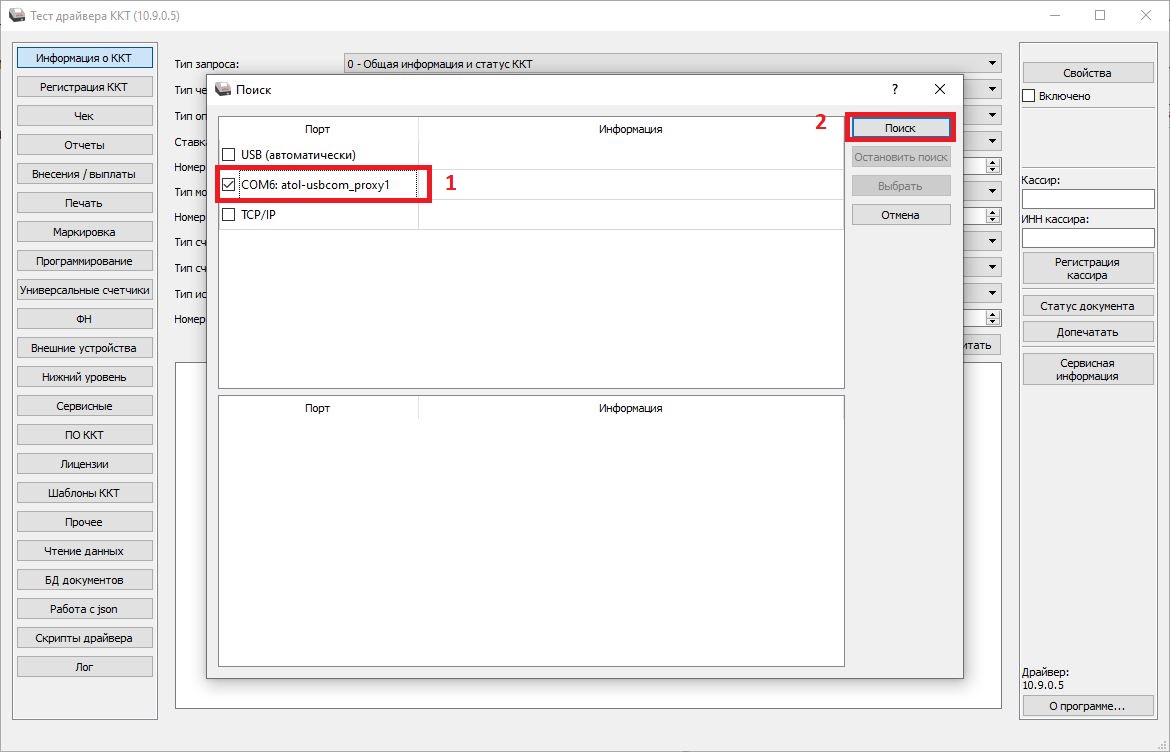This screenshot has height=752, width=1170.
Task: Close the Поиск dialog with X
Action: (939, 89)
